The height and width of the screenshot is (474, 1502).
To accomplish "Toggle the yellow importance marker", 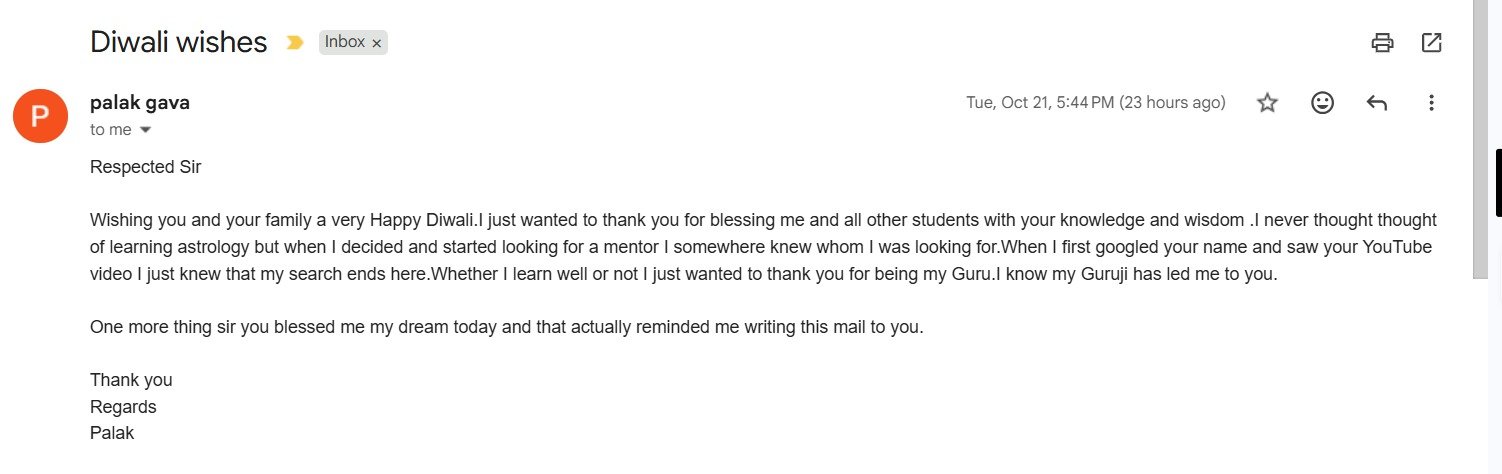I will [x=294, y=43].
